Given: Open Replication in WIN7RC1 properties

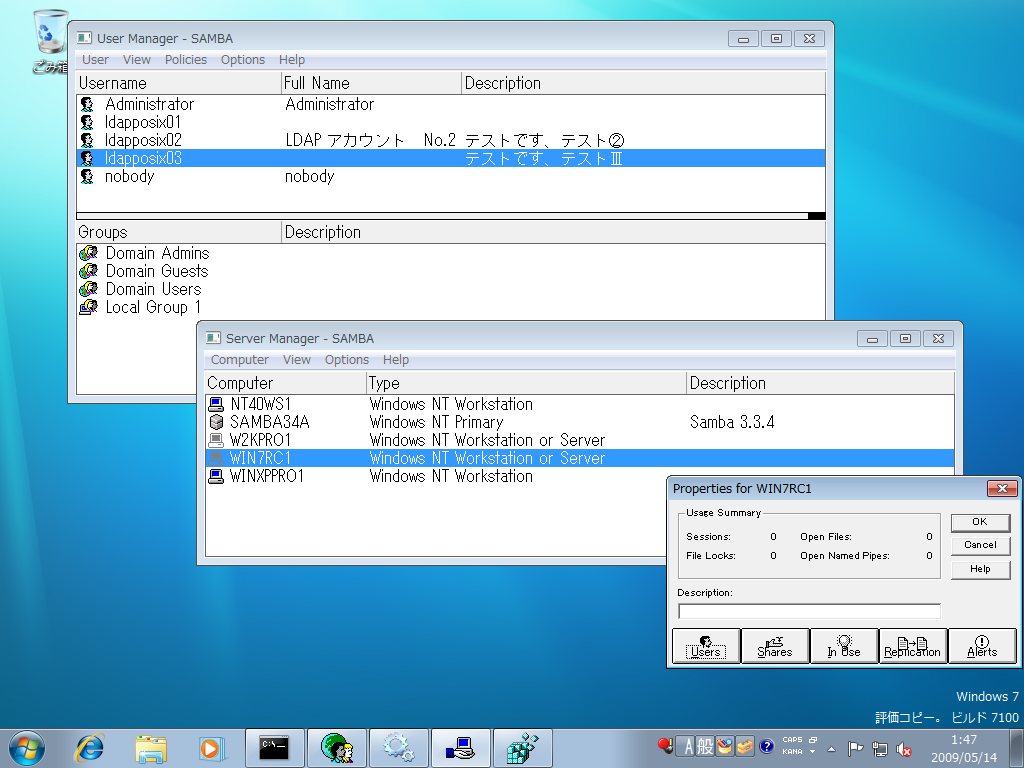Looking at the screenshot, I should click(x=913, y=646).
